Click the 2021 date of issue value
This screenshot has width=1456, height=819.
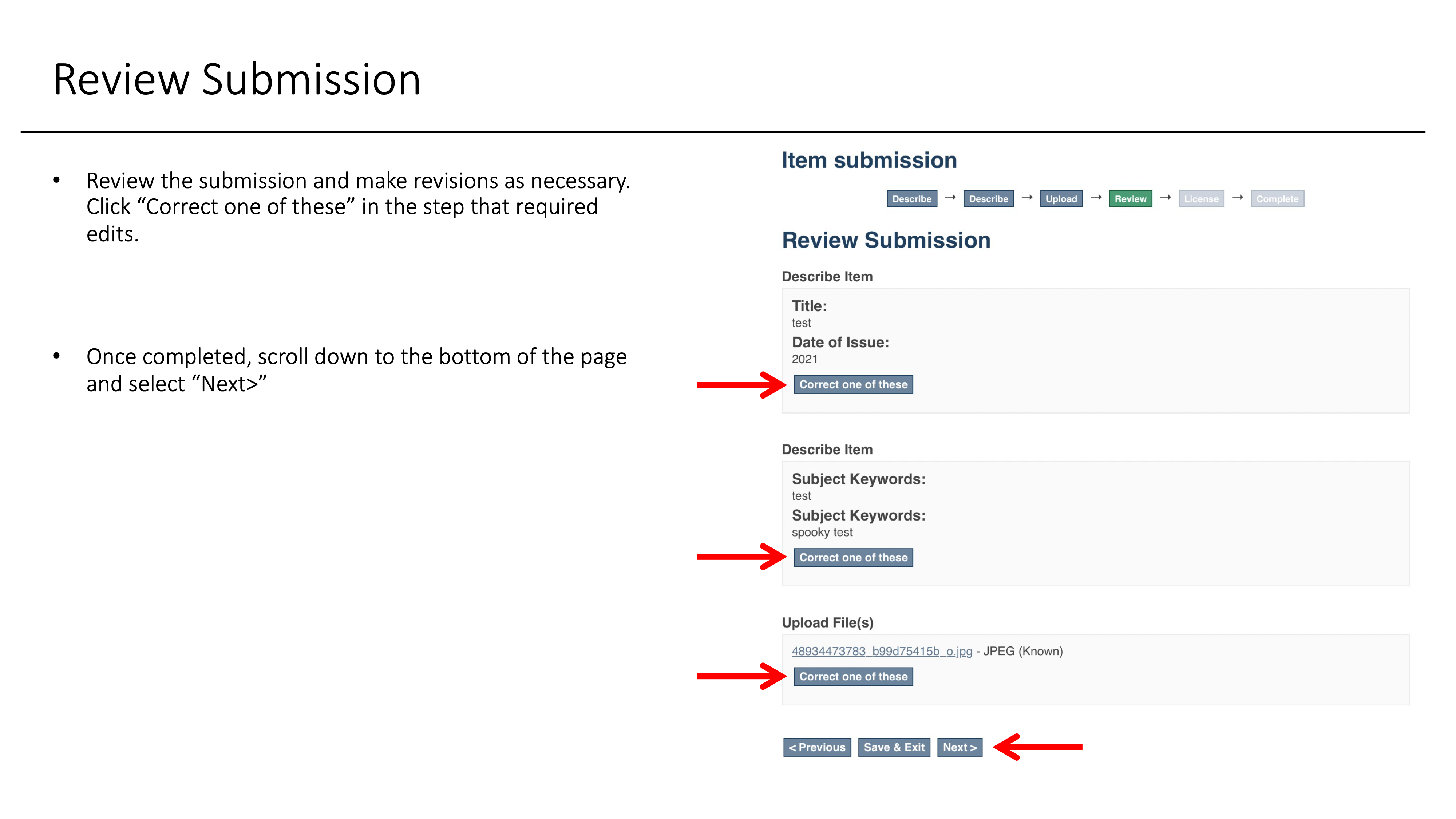804,360
